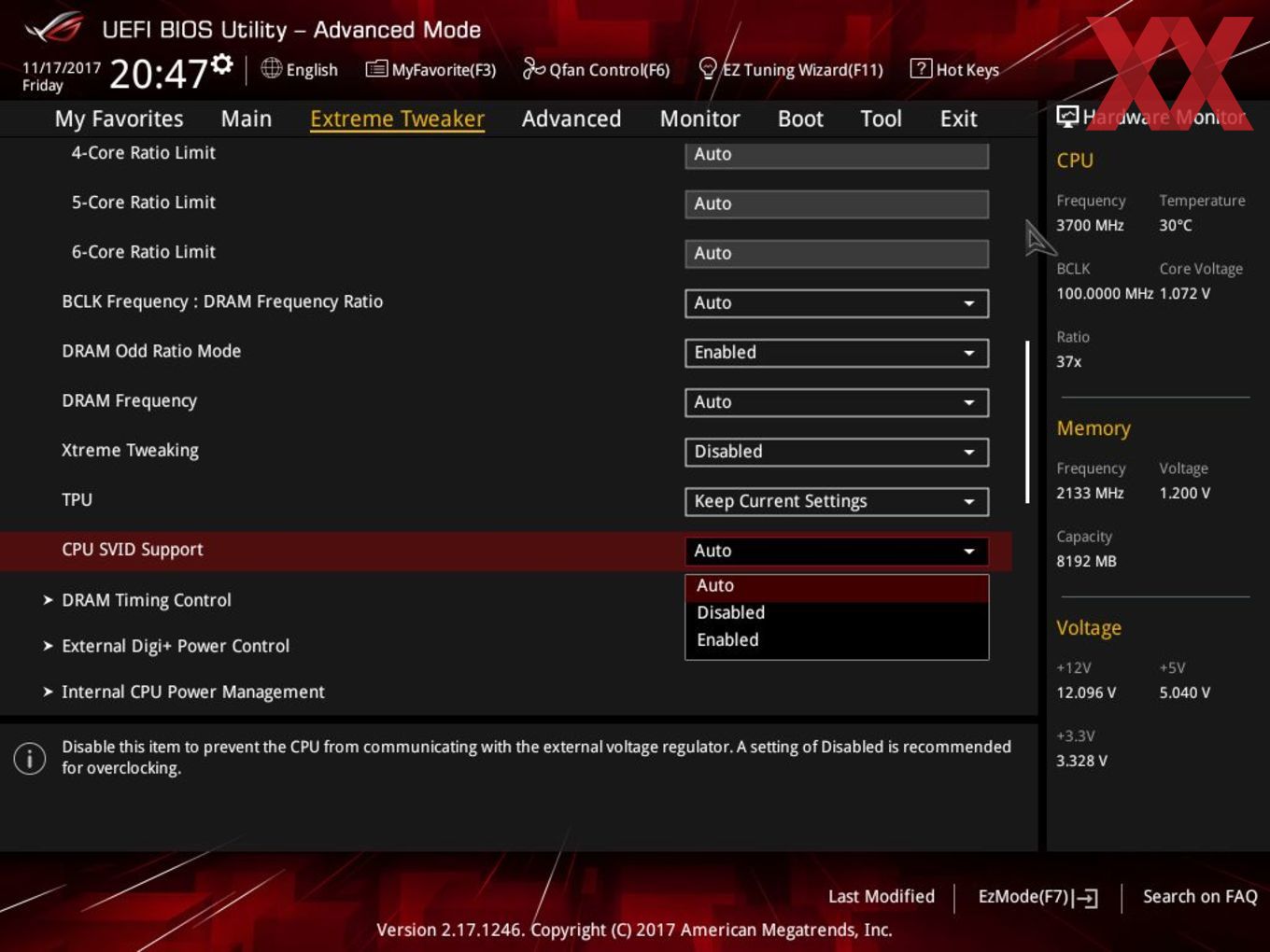Choose Auto in CPU SVID list
This screenshot has height=952, width=1270.
pos(837,586)
